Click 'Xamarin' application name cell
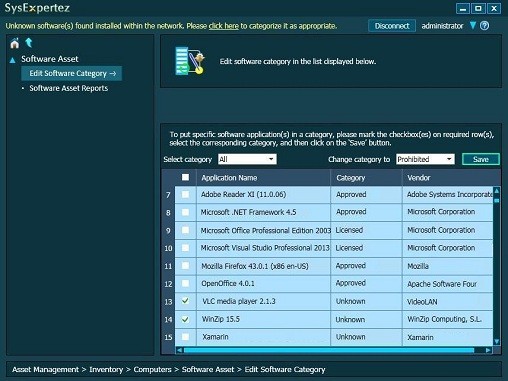The image size is (508, 381). [x=263, y=337]
